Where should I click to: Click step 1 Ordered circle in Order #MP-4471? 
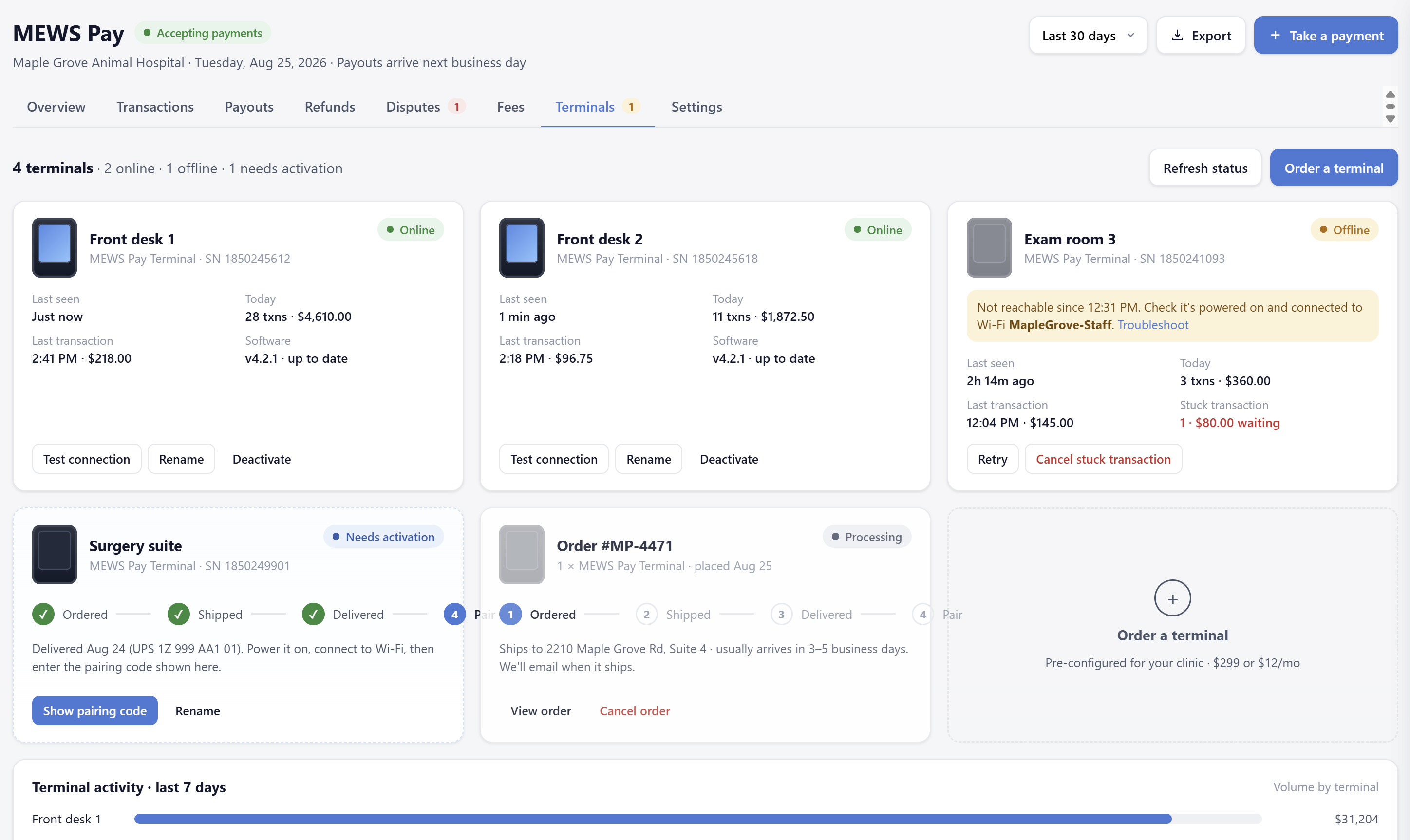[510, 614]
